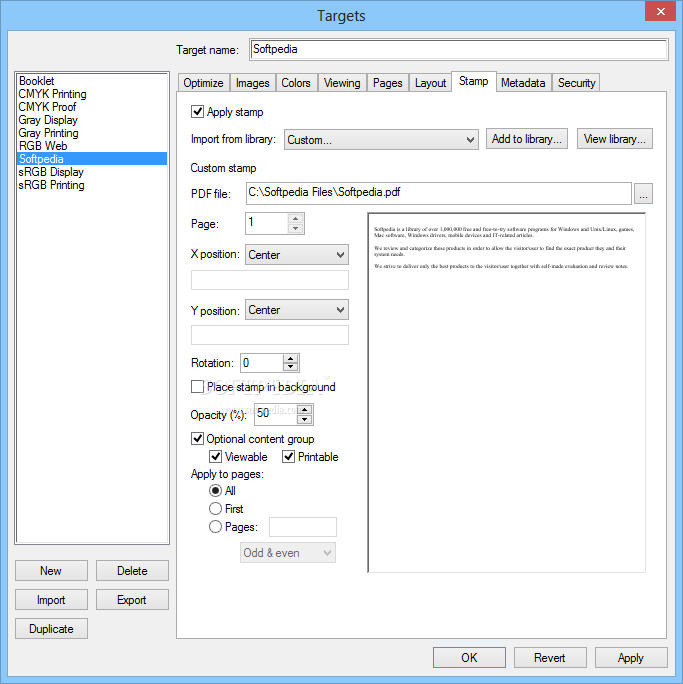Decrease the Page number with down arrow
This screenshot has height=684, width=683.
(295, 228)
